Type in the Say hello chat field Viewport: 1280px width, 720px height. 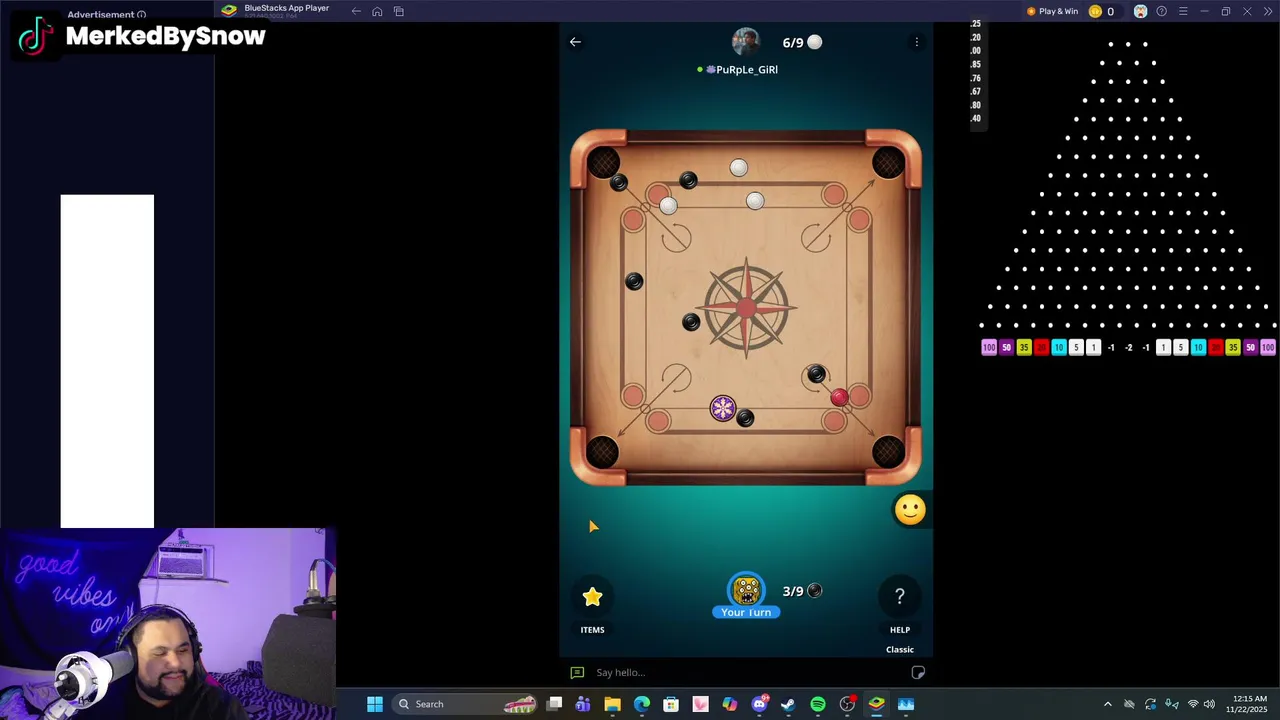pos(745,673)
